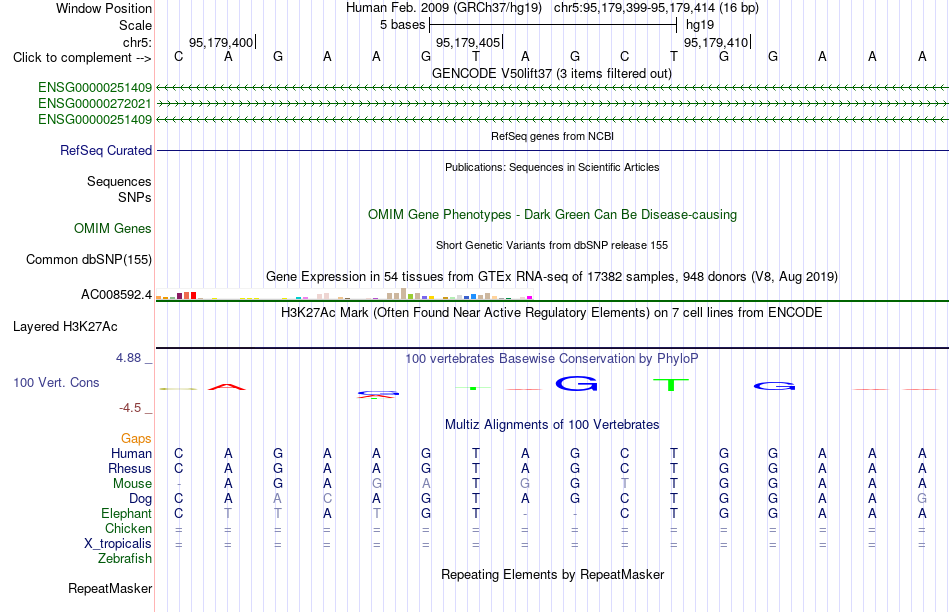This screenshot has width=950, height=612.
Task: Click the H3K27Ac Mark ENCODE track title
Action: click(x=552, y=313)
